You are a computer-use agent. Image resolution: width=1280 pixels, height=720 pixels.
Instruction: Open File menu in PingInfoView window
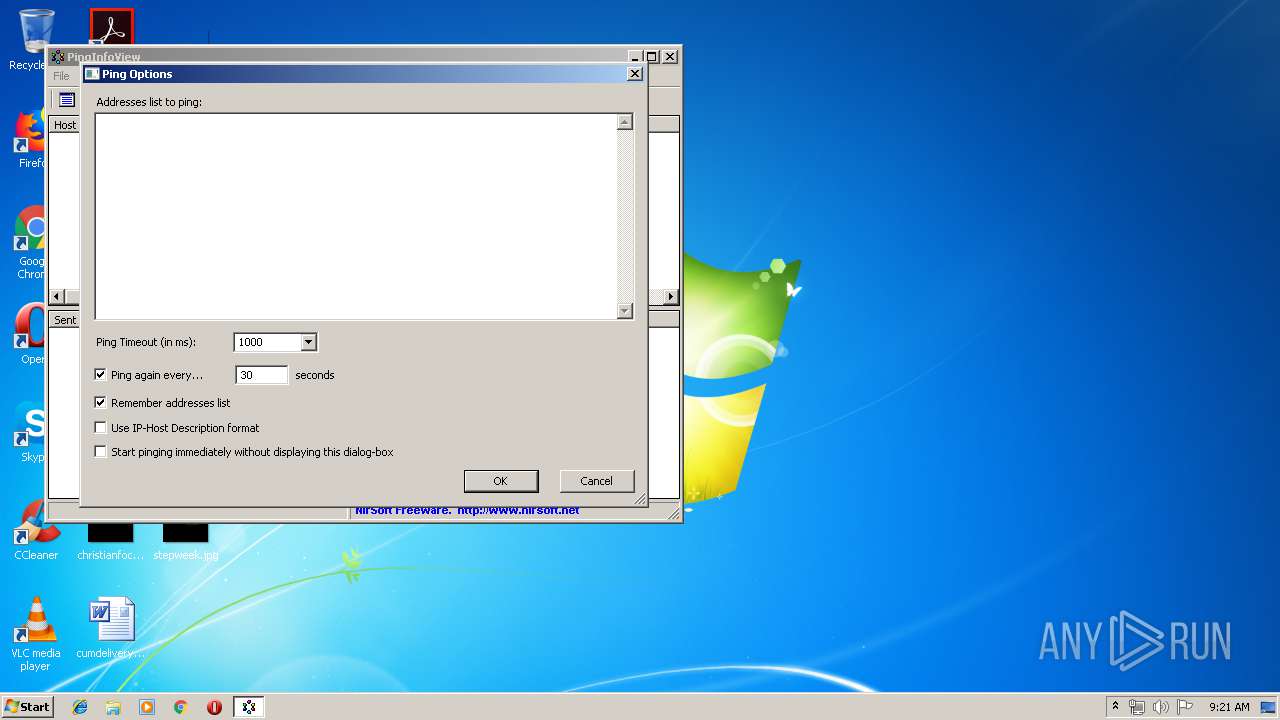[61, 76]
